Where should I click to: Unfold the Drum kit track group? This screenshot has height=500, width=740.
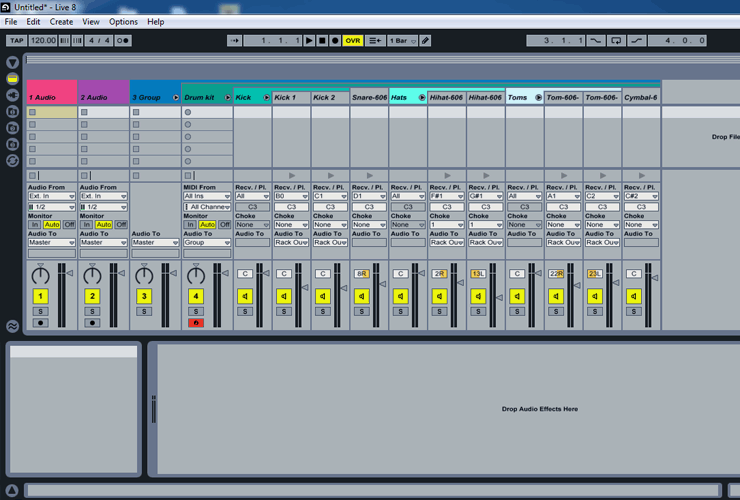(x=227, y=98)
